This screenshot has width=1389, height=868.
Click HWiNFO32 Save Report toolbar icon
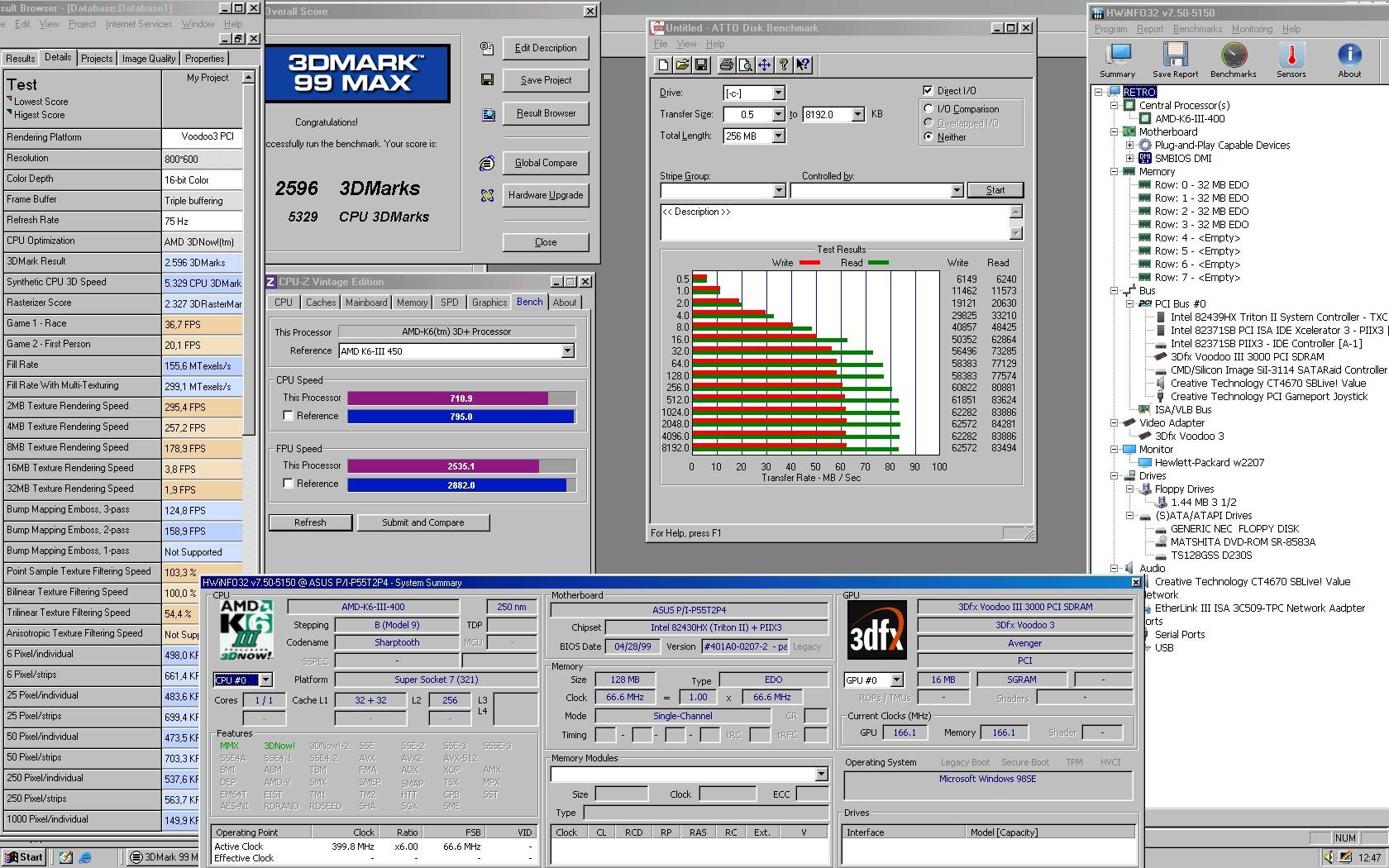[x=1175, y=60]
